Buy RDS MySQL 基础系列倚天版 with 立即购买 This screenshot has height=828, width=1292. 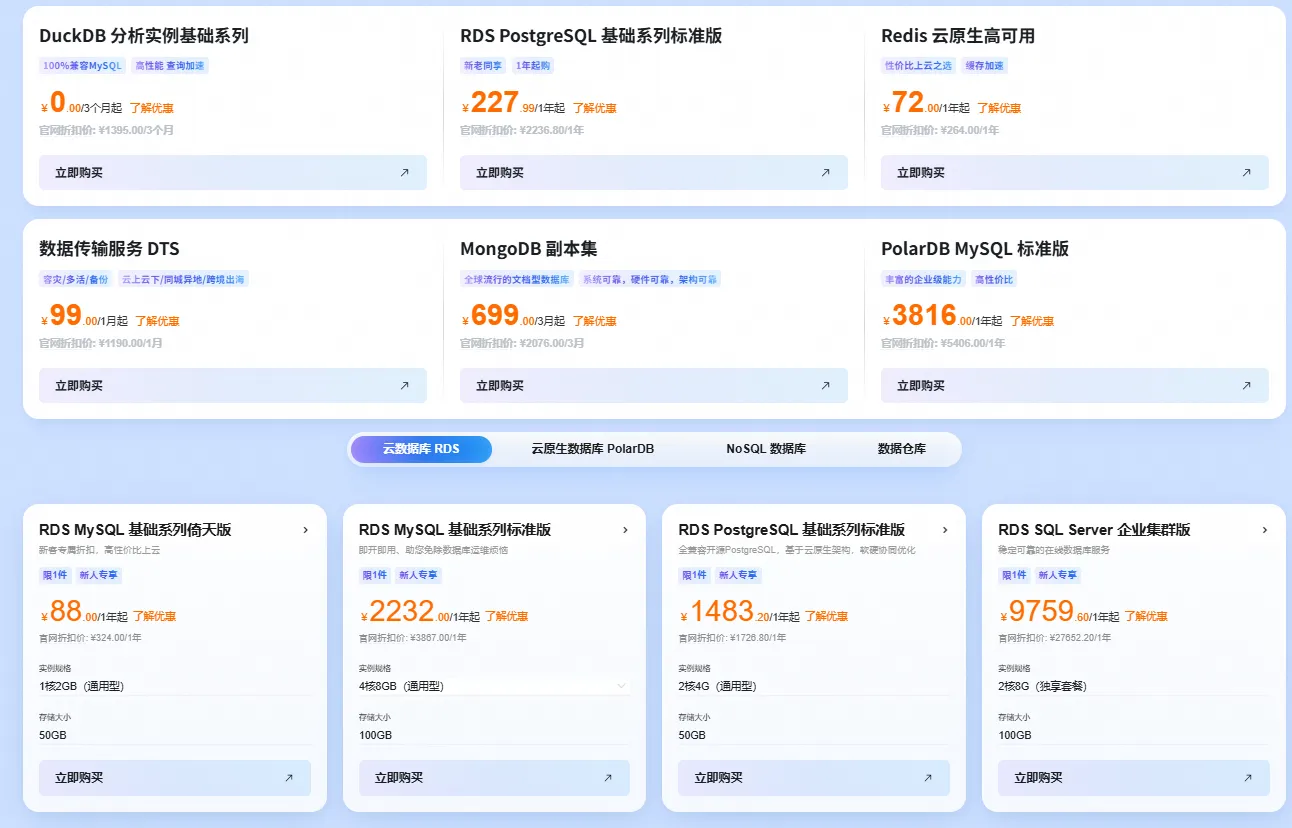click(x=175, y=778)
